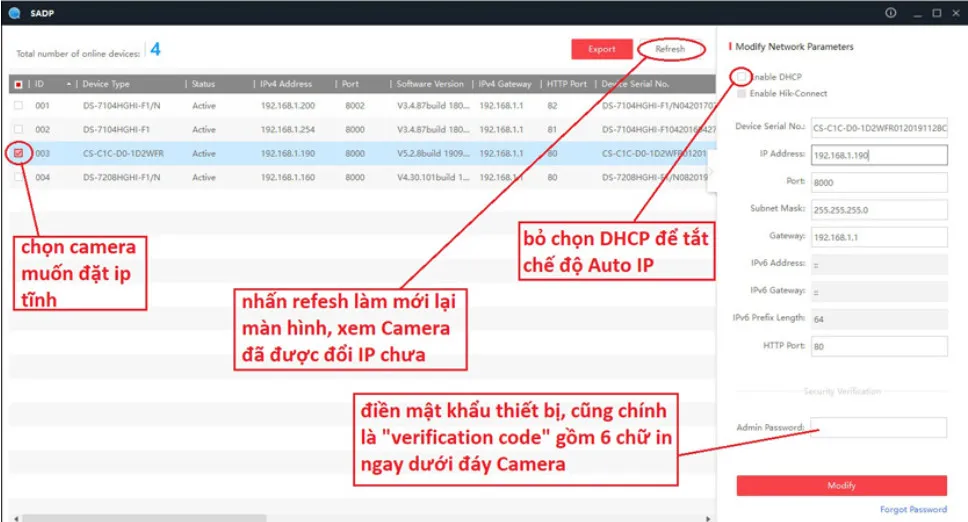Toggle the Enable DHCP checkbox
968x522 pixels.
pyautogui.click(x=741, y=77)
